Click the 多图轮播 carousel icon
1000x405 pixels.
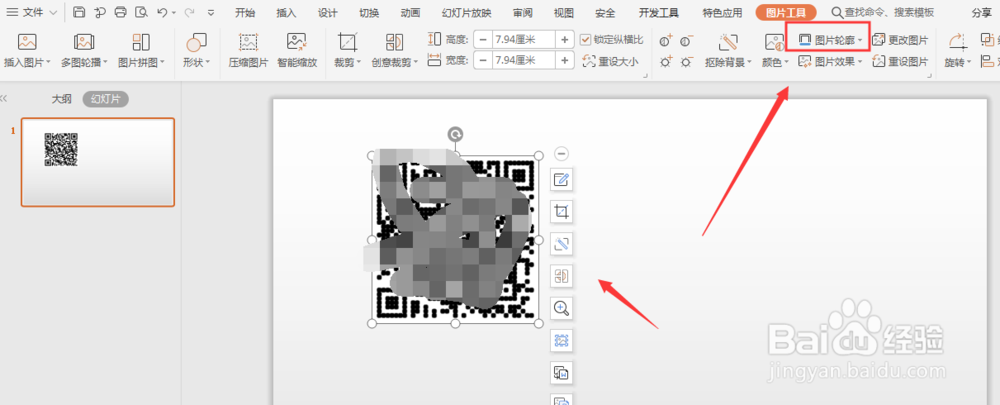point(84,43)
